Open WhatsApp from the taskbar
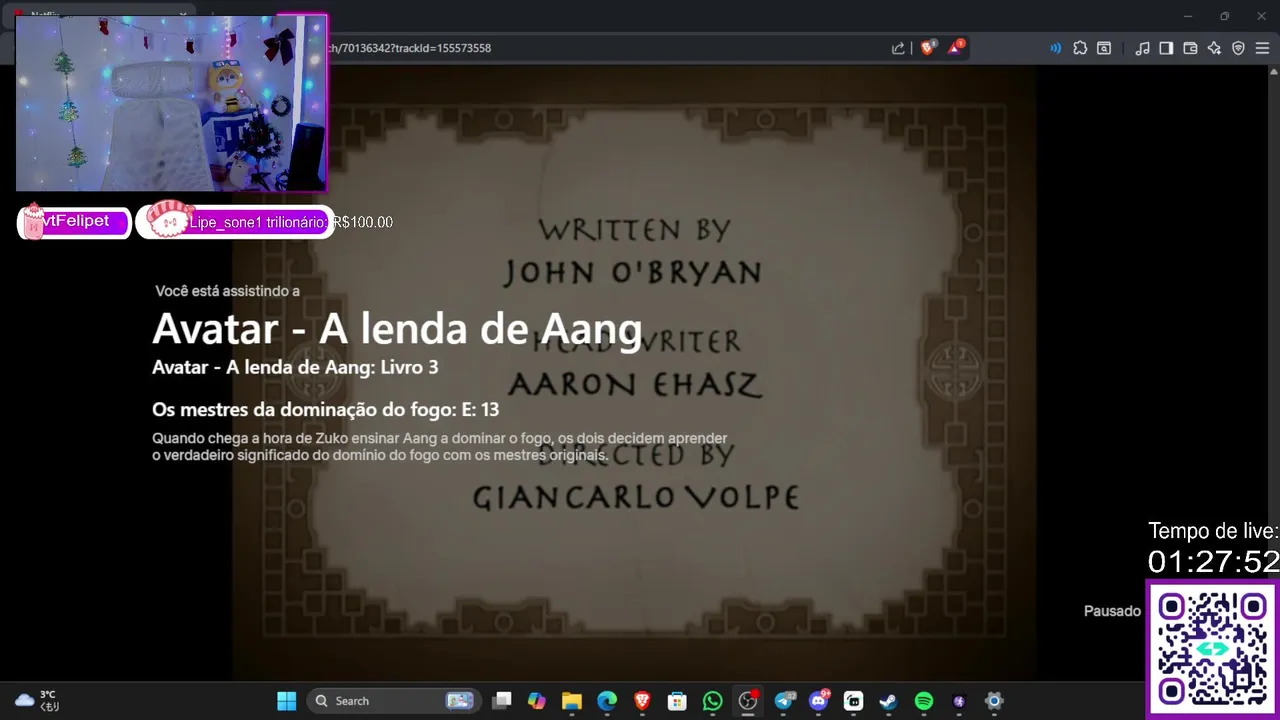 pos(712,701)
